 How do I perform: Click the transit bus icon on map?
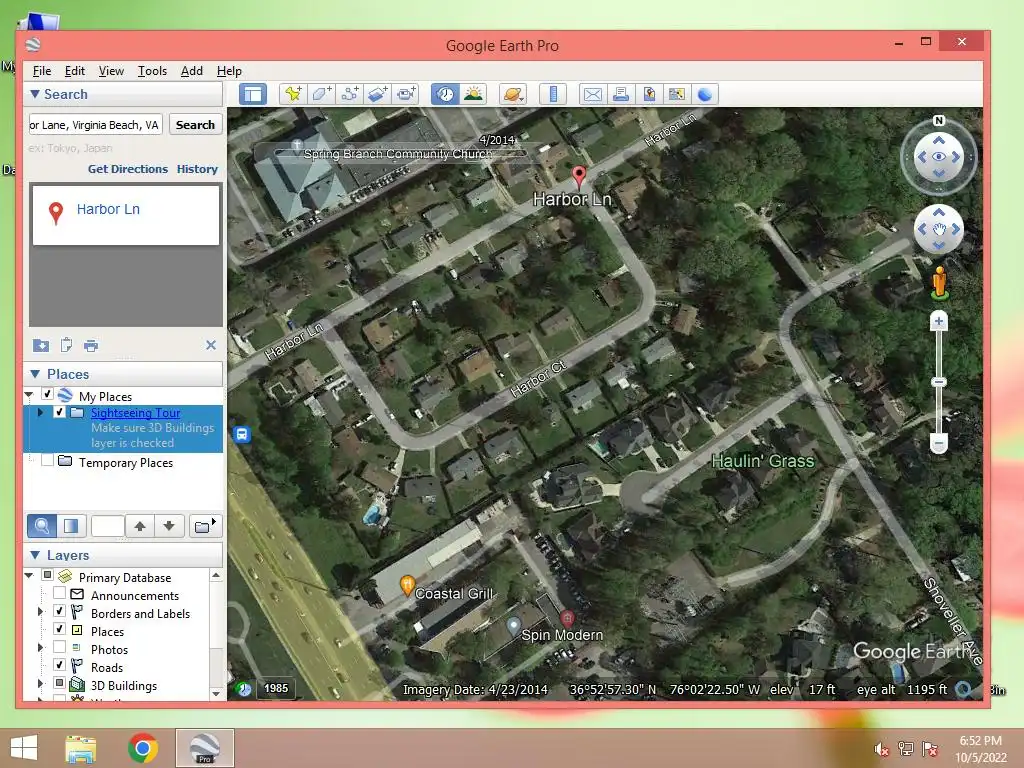pos(242,434)
